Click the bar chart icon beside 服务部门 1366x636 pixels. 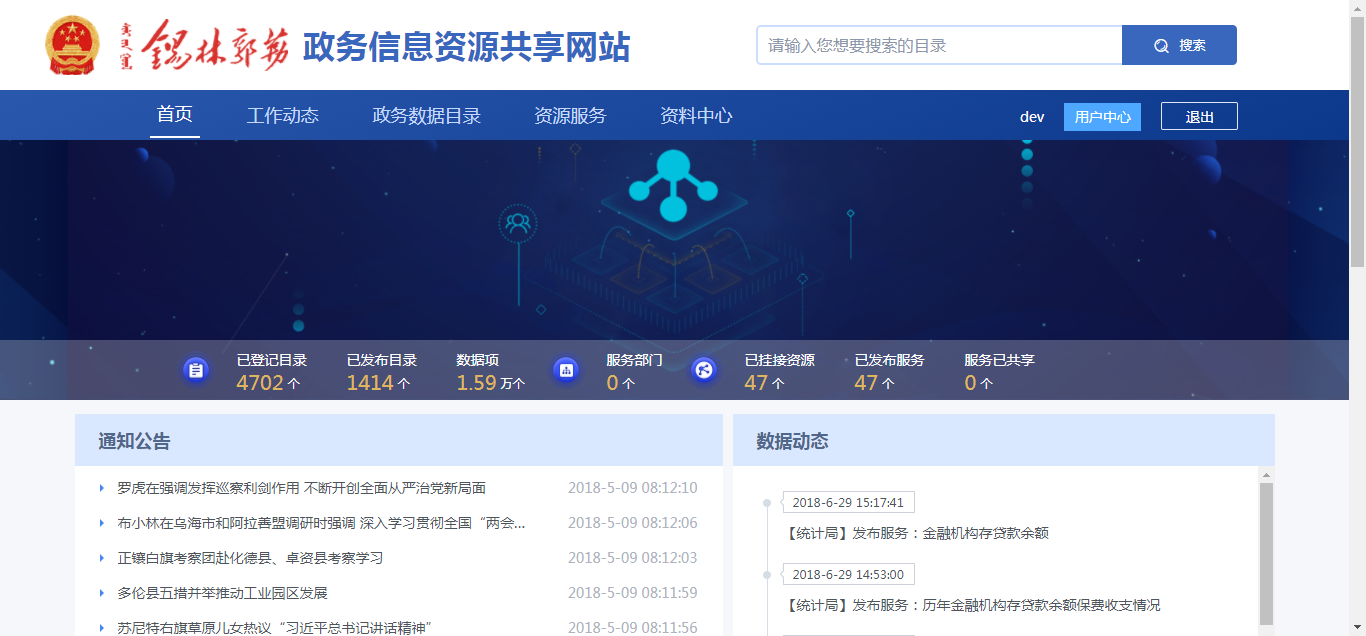567,370
